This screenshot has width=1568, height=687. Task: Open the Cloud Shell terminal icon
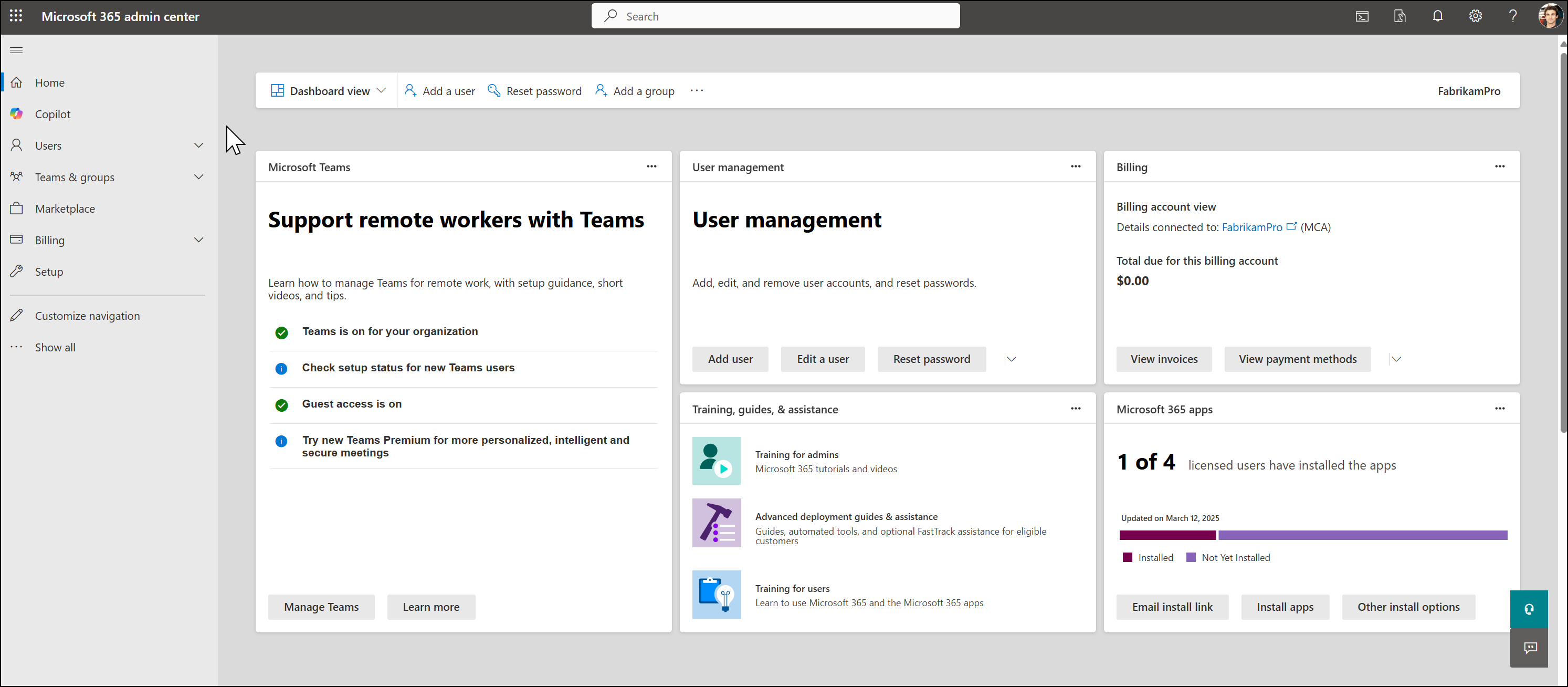[1362, 16]
